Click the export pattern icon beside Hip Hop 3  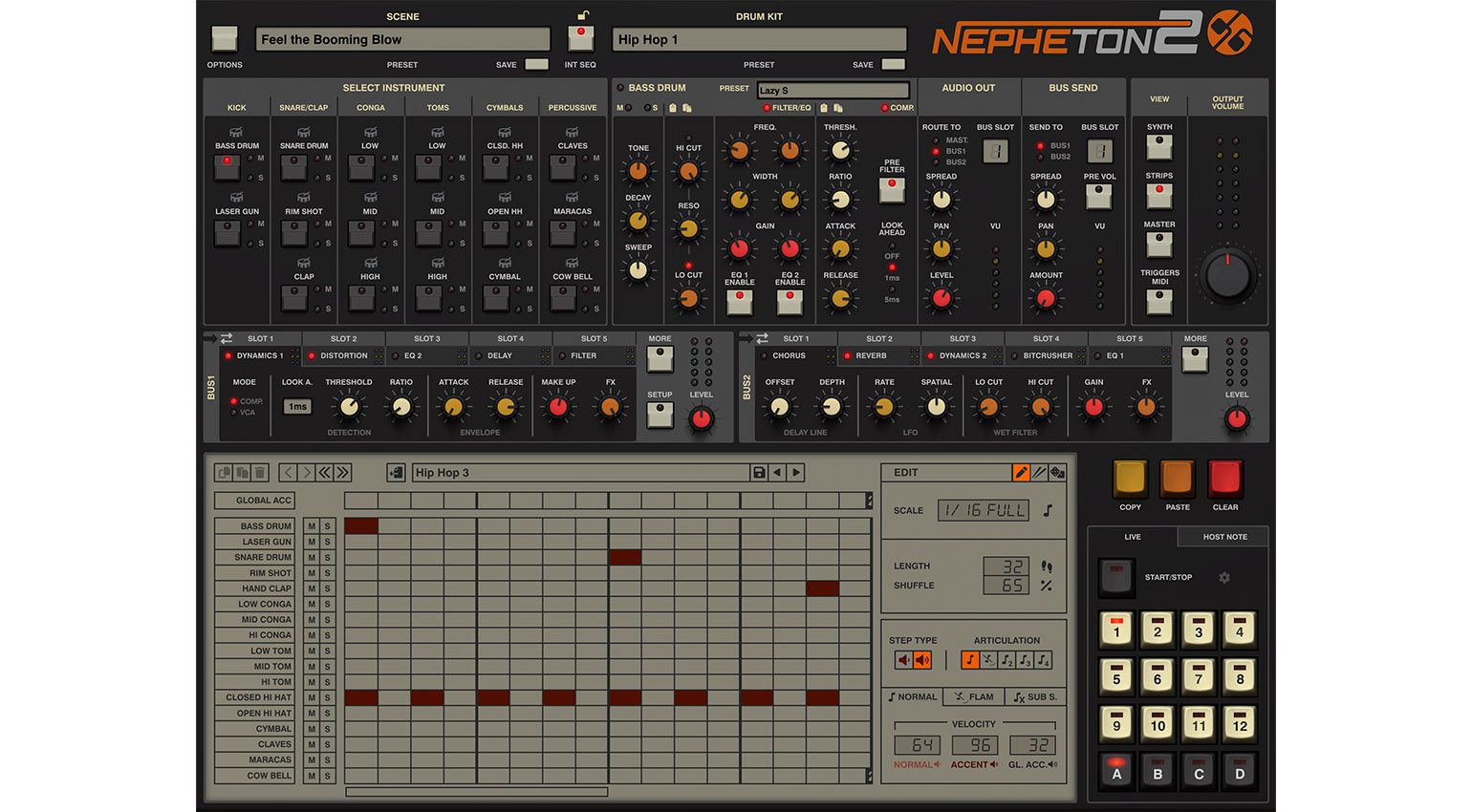396,472
